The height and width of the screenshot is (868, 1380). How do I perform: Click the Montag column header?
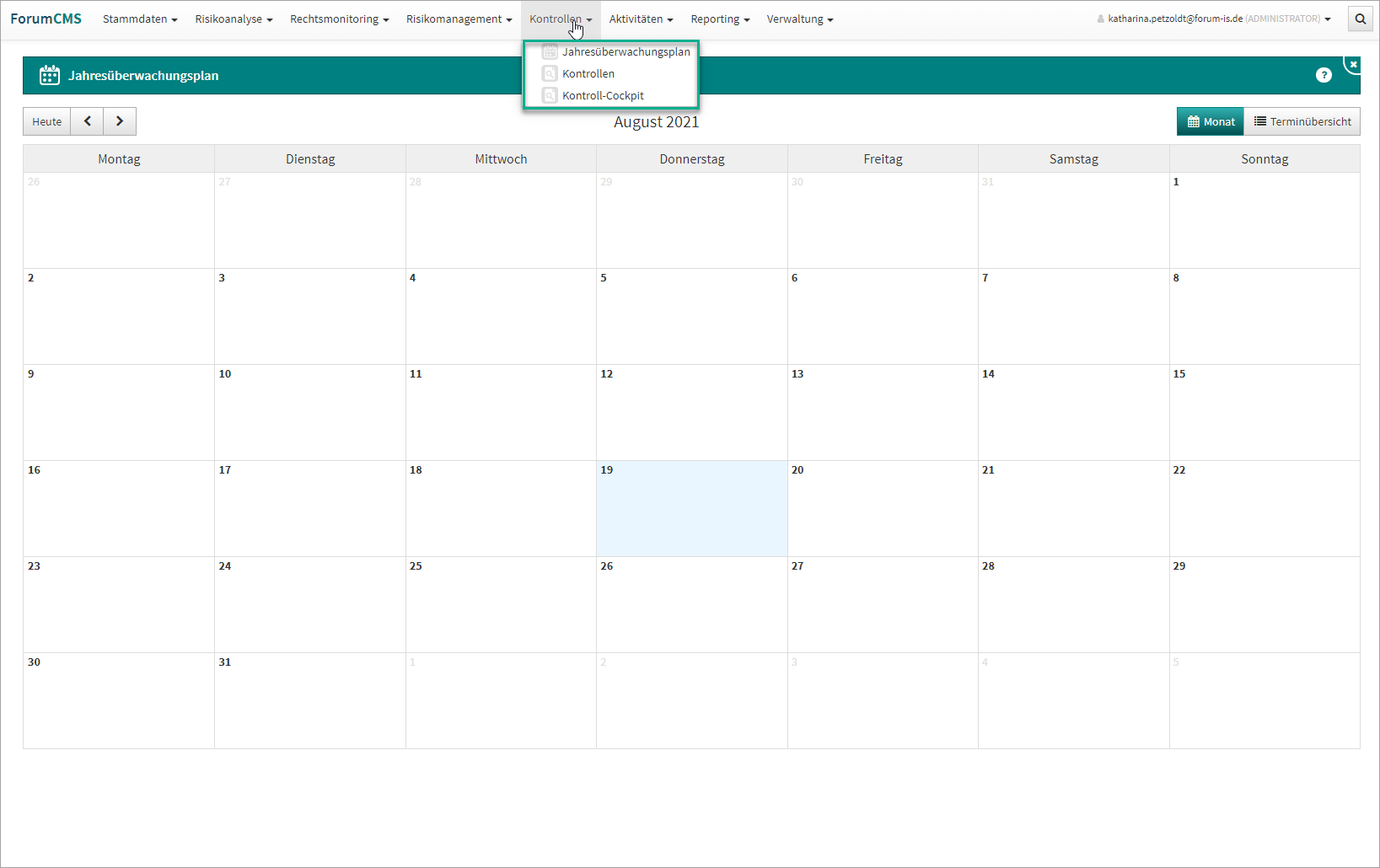119,158
